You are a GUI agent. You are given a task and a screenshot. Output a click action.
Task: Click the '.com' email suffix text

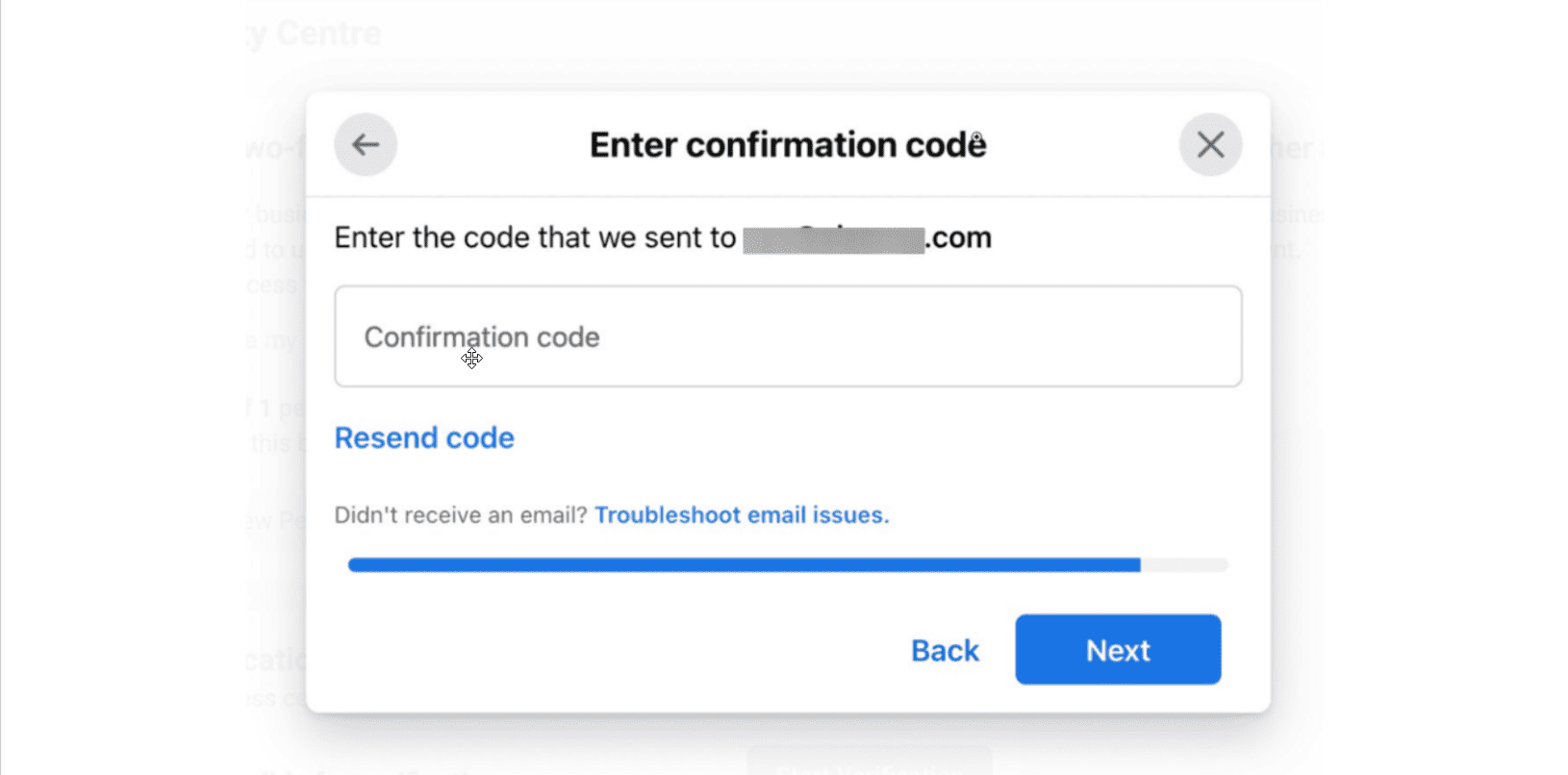point(958,237)
